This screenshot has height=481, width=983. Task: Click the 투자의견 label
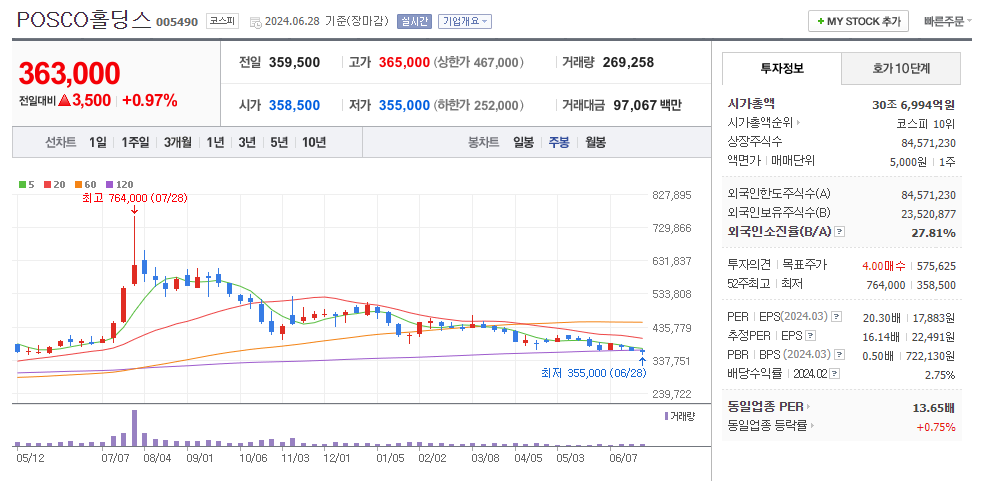click(x=749, y=265)
